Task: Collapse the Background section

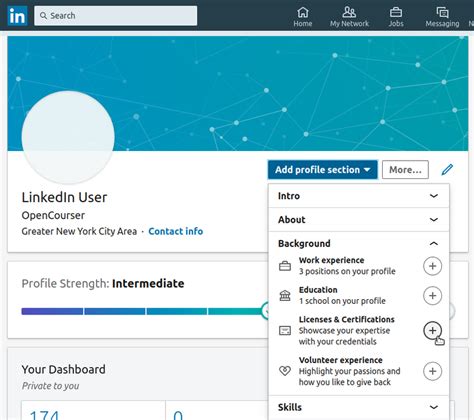Action: pos(359,243)
